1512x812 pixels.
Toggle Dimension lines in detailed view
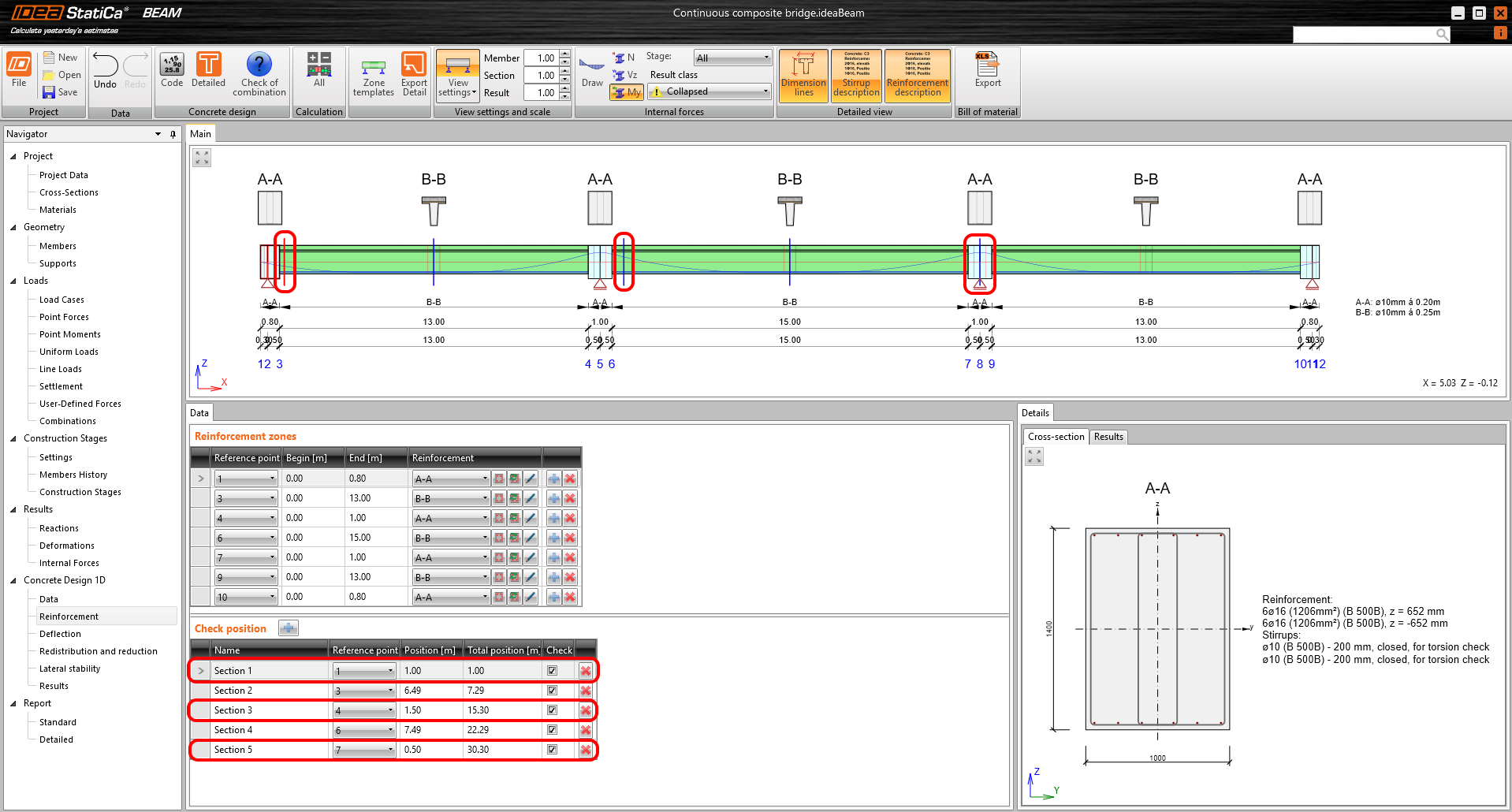coord(803,75)
